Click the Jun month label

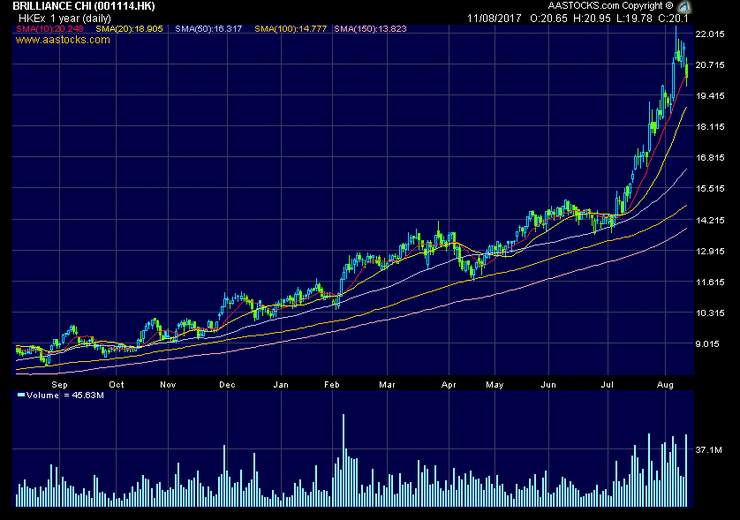coord(548,385)
